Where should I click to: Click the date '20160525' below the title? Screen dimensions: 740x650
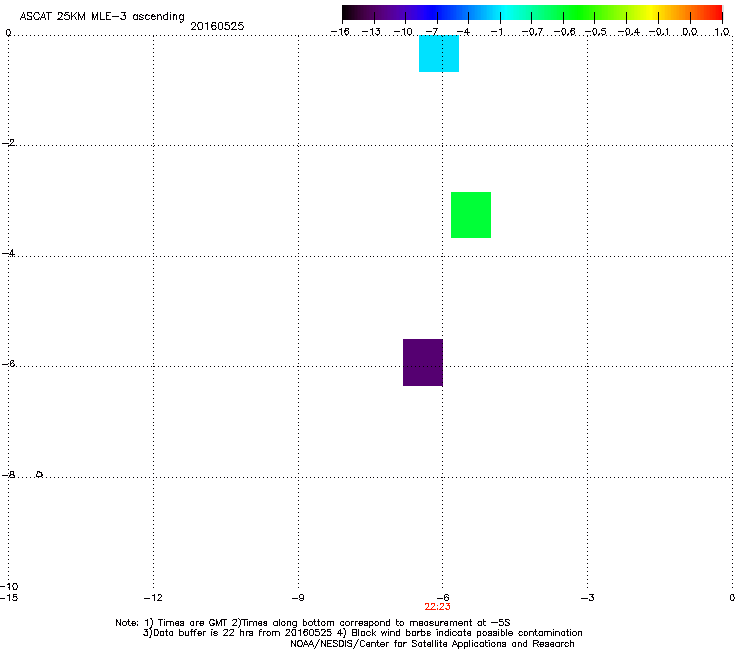[217, 26]
